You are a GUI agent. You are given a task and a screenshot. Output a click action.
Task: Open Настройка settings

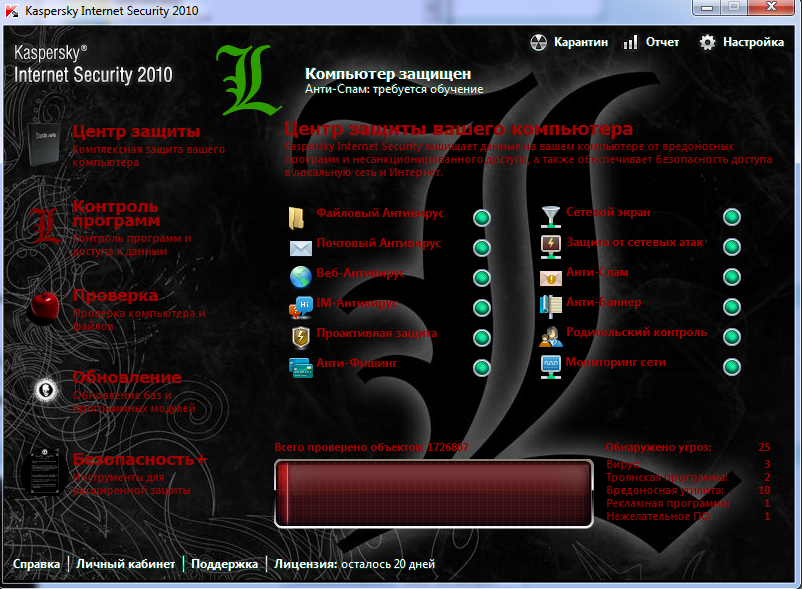coord(753,42)
